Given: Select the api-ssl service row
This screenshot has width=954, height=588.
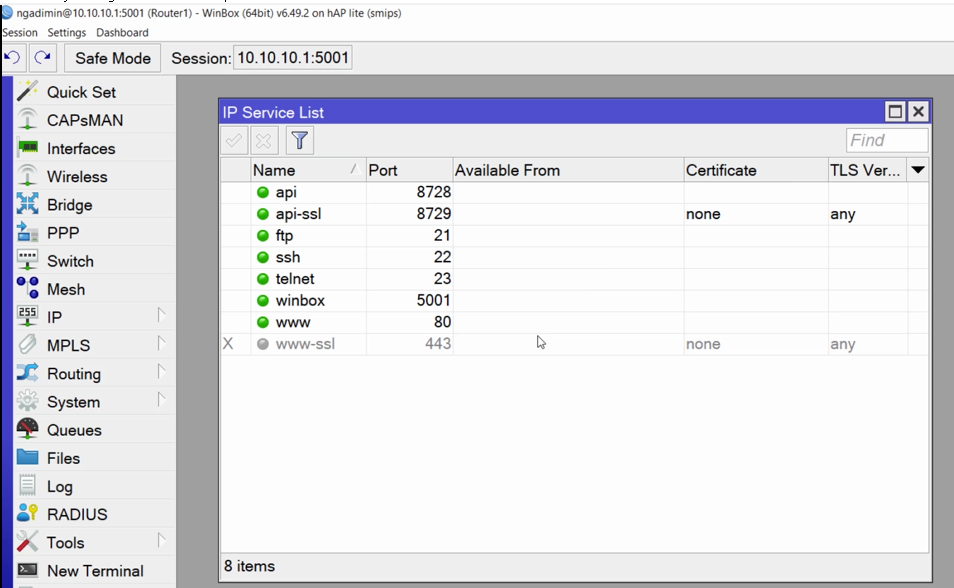Looking at the screenshot, I should [574, 214].
